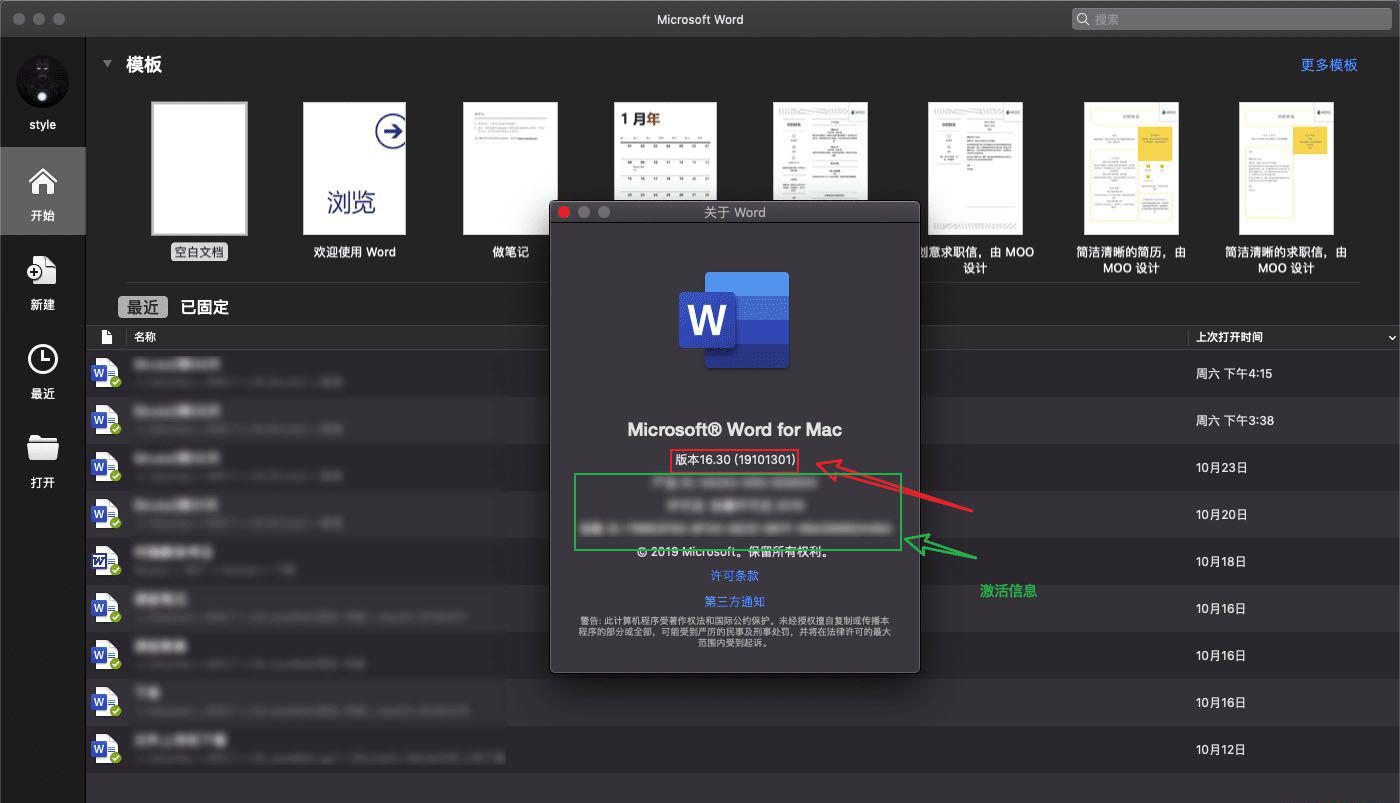Click the 搜索 search field
This screenshot has width=1400, height=803.
pos(1230,19)
